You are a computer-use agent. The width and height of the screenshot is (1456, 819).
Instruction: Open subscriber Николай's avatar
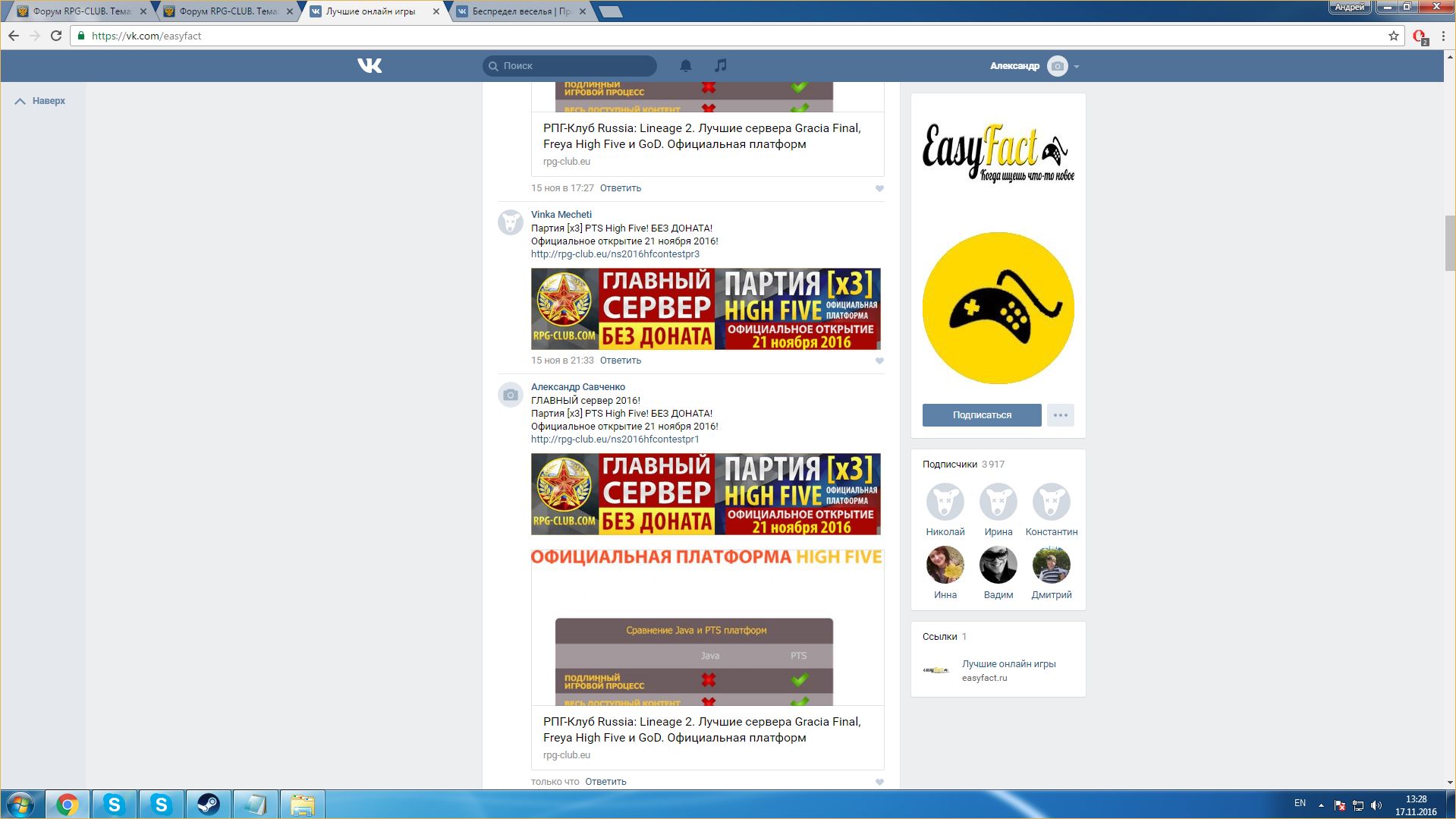point(945,502)
